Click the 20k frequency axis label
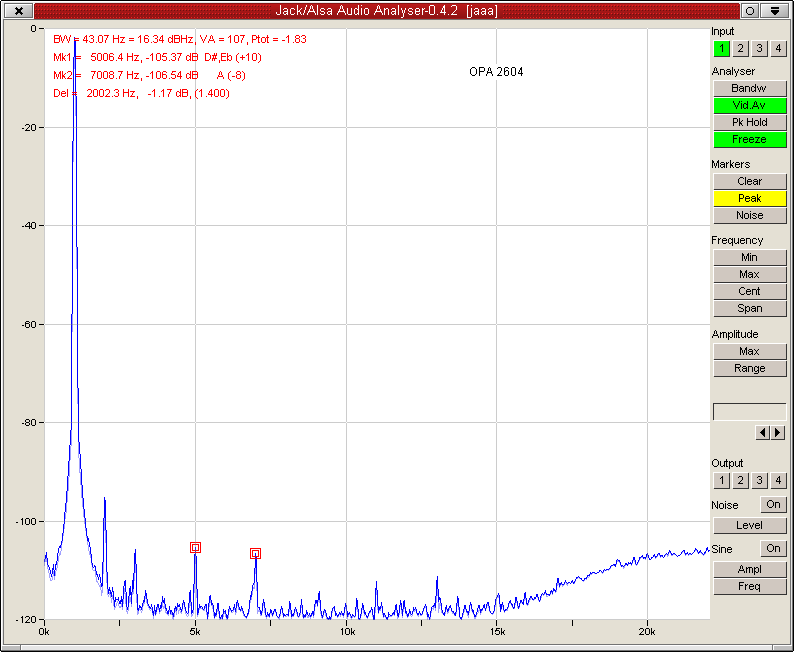This screenshot has width=794, height=652. pos(647,632)
